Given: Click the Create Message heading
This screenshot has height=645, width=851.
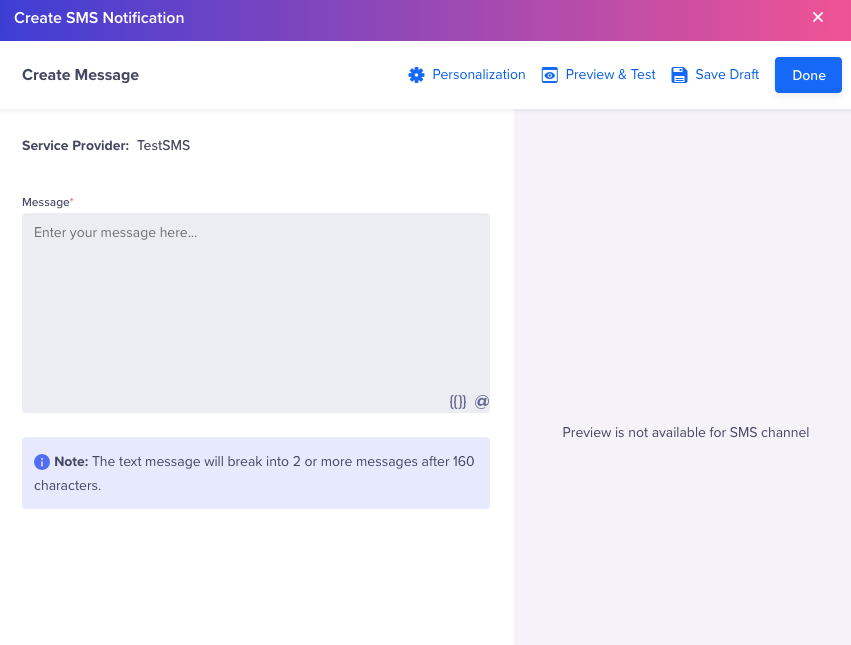Looking at the screenshot, I should coord(80,75).
